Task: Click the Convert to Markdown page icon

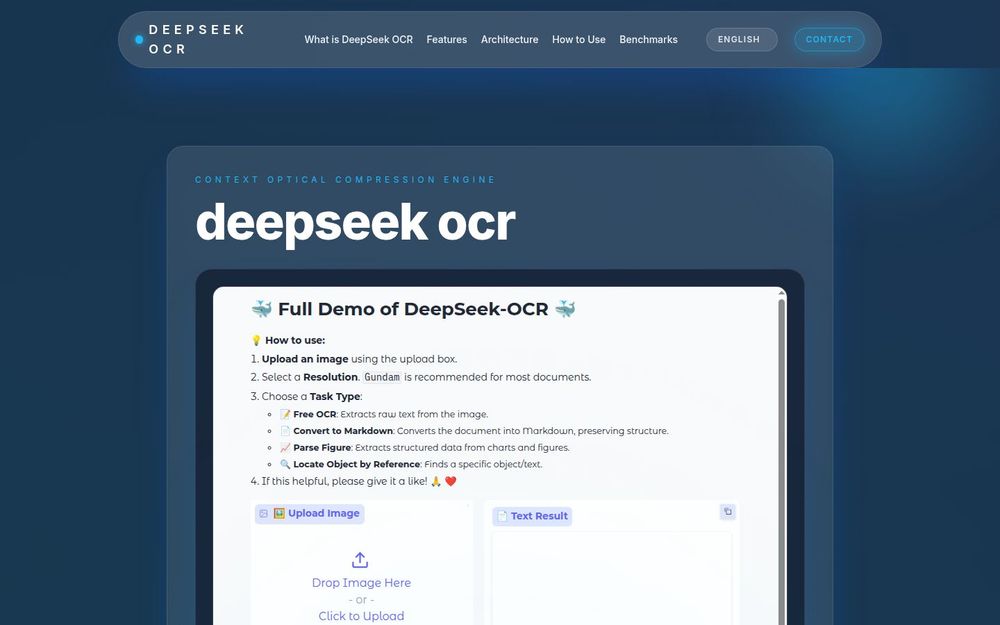Action: tap(285, 431)
